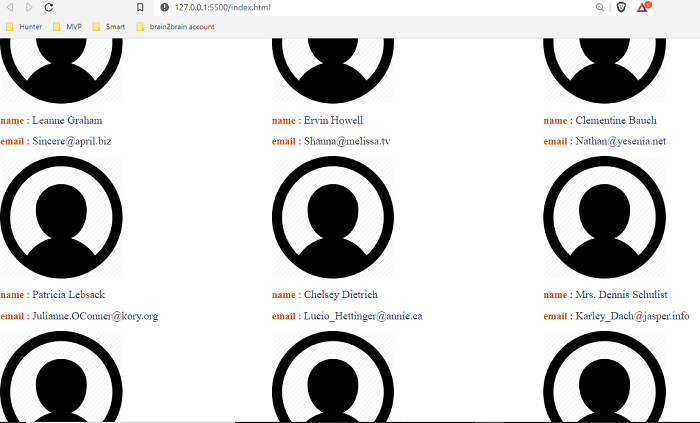
Task: Go back with the browser back arrow
Action: click(9, 7)
